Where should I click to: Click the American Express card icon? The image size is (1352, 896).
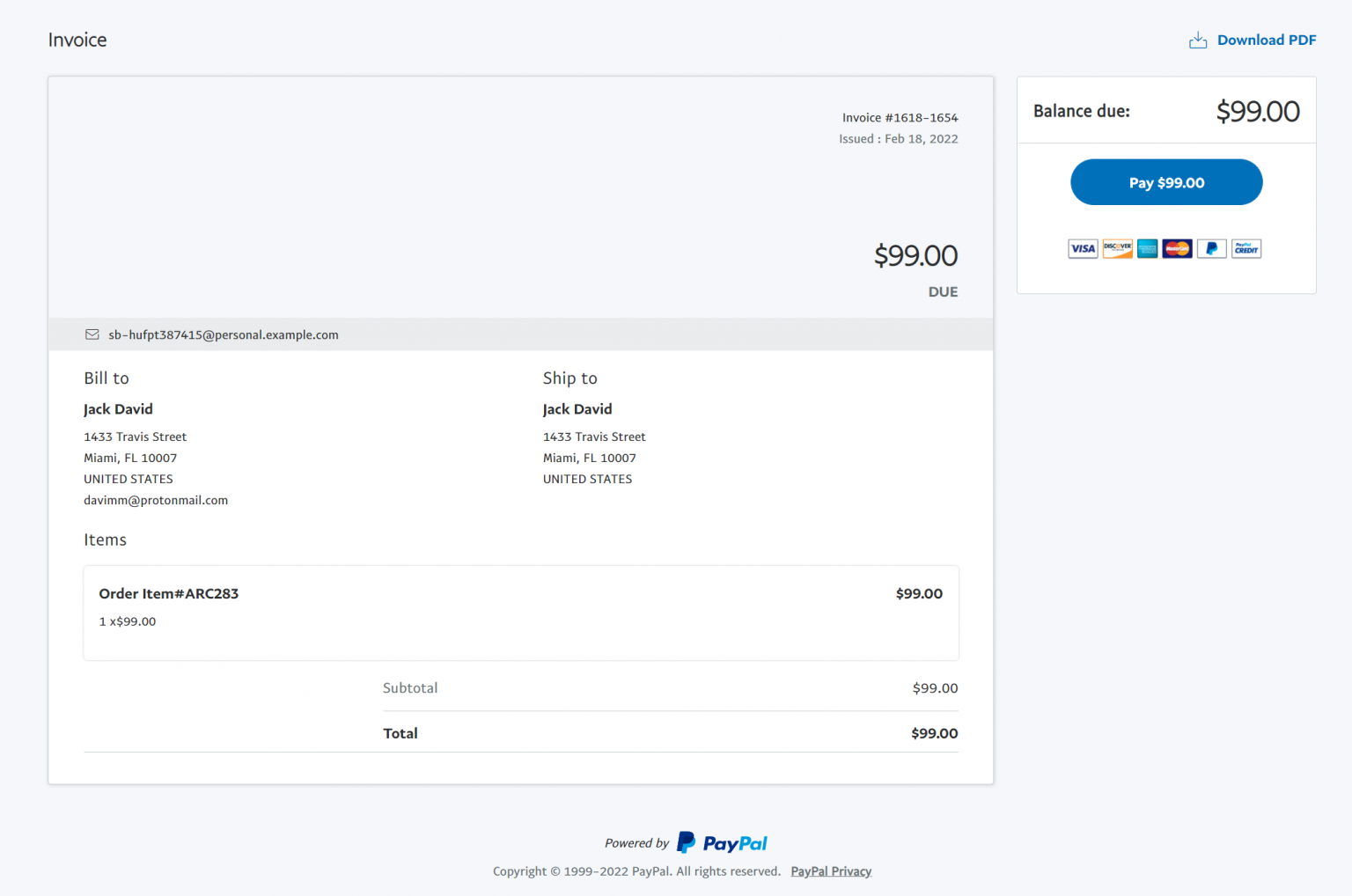1147,249
